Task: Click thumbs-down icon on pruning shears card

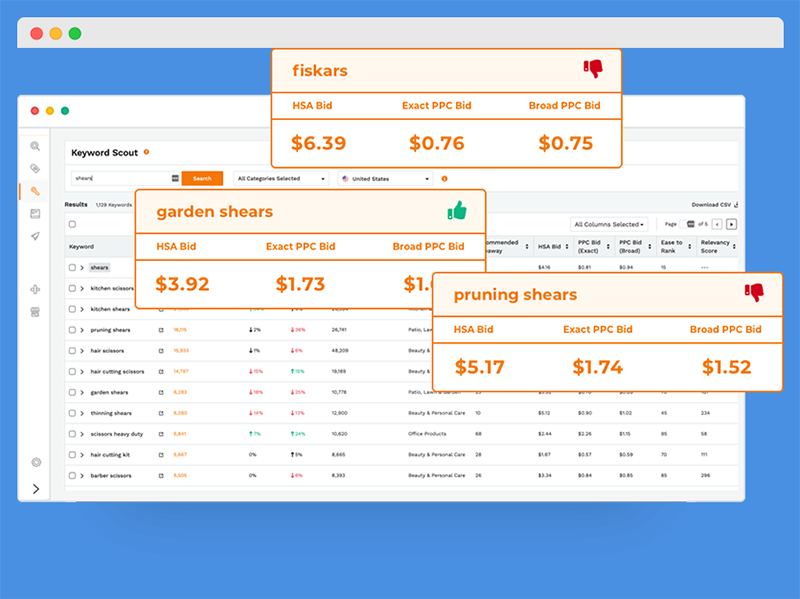Action: [754, 292]
